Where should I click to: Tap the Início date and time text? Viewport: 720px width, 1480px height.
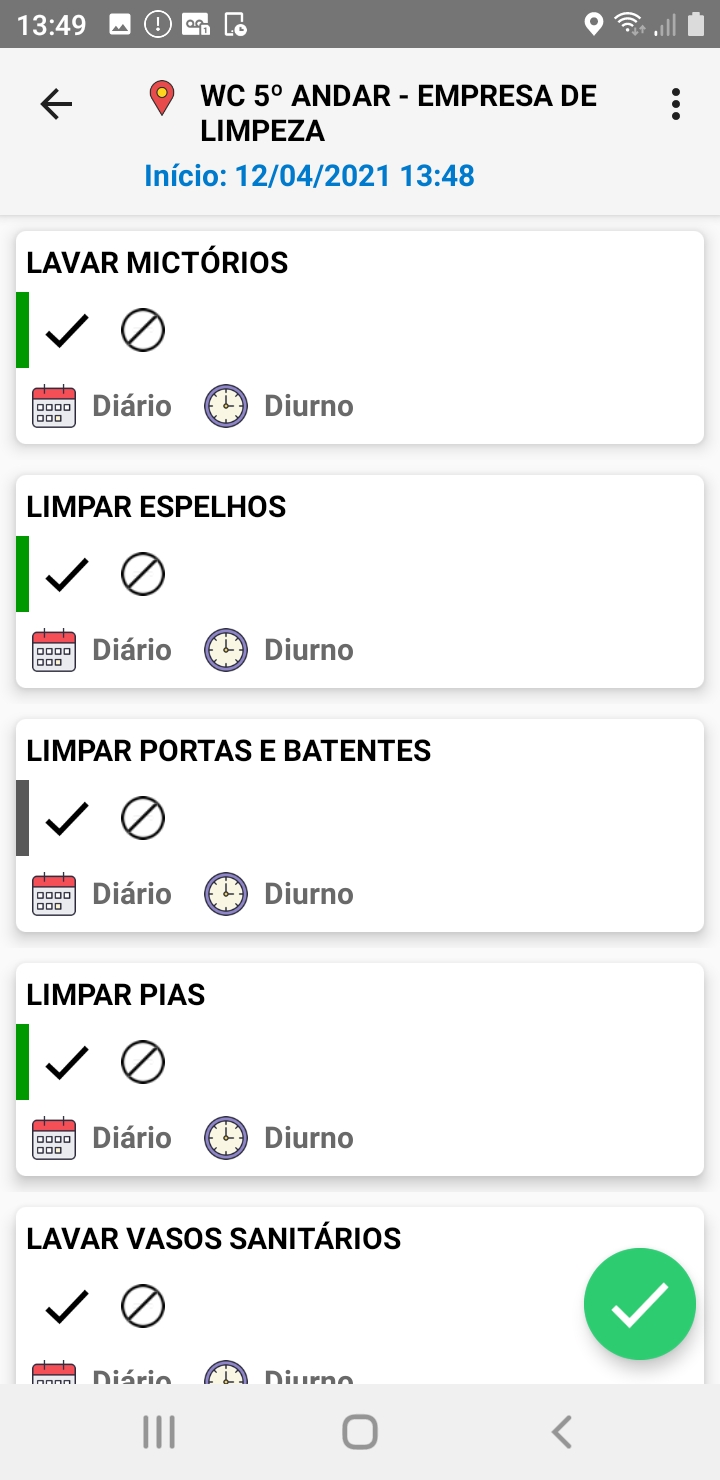[x=309, y=176]
